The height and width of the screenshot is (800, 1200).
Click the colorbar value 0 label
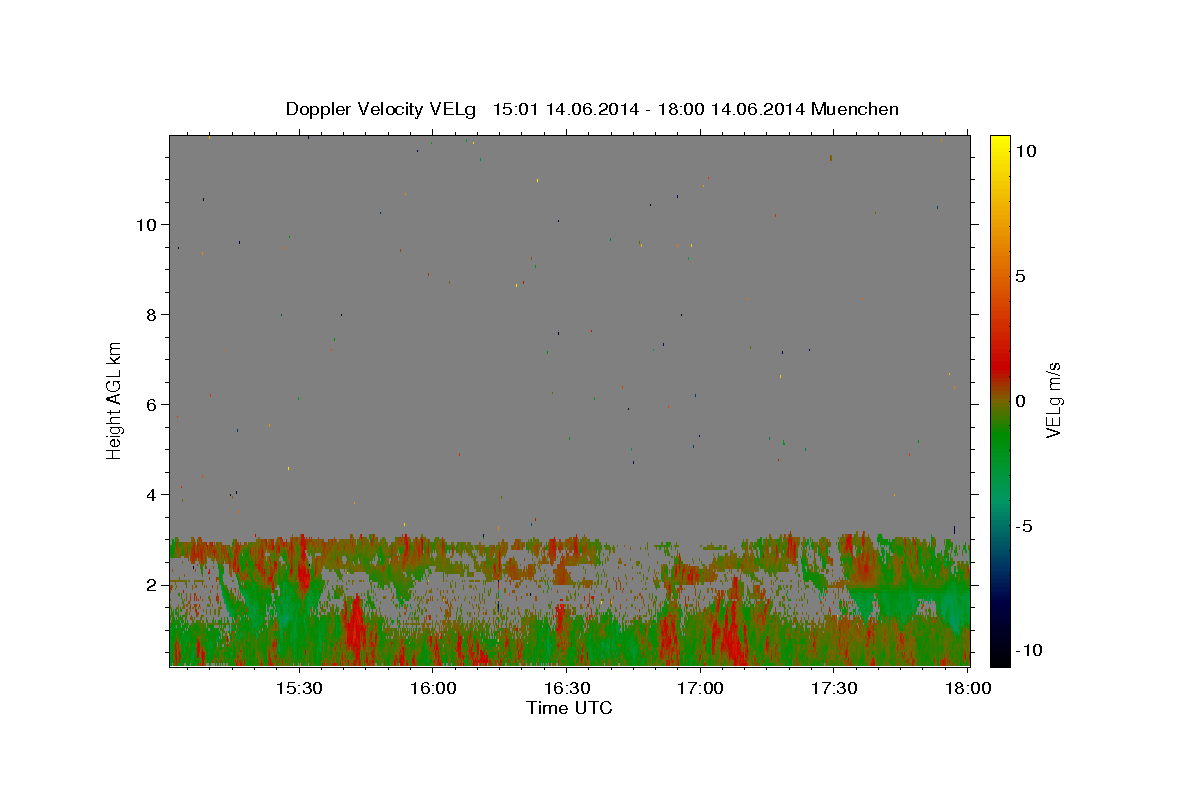click(x=1020, y=401)
